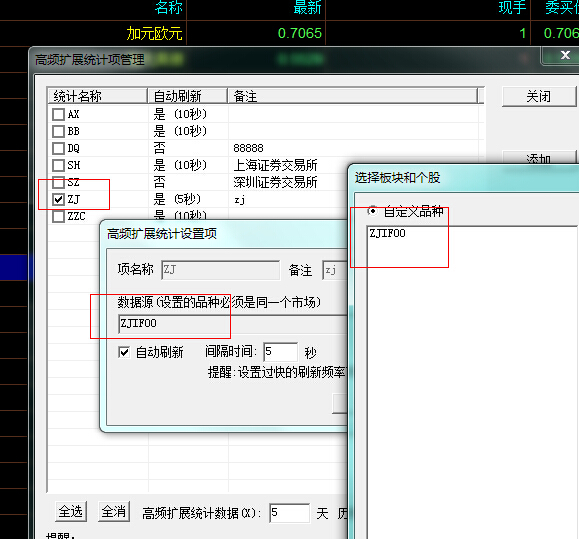Click 否 in the DQ row

click(160, 148)
